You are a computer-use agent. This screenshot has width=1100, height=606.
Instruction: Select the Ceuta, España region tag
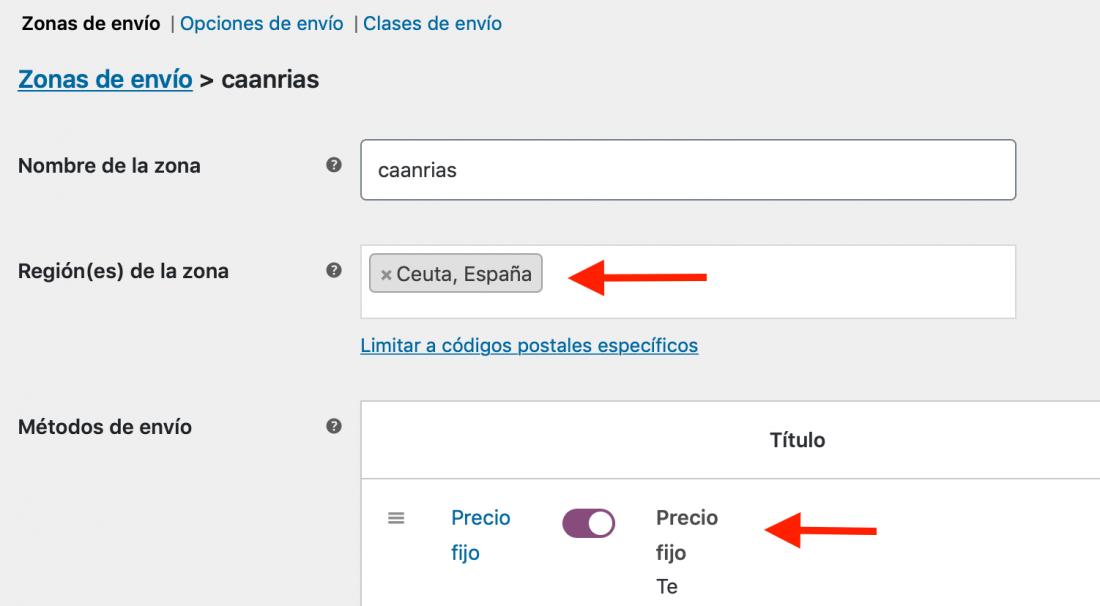pyautogui.click(x=464, y=274)
